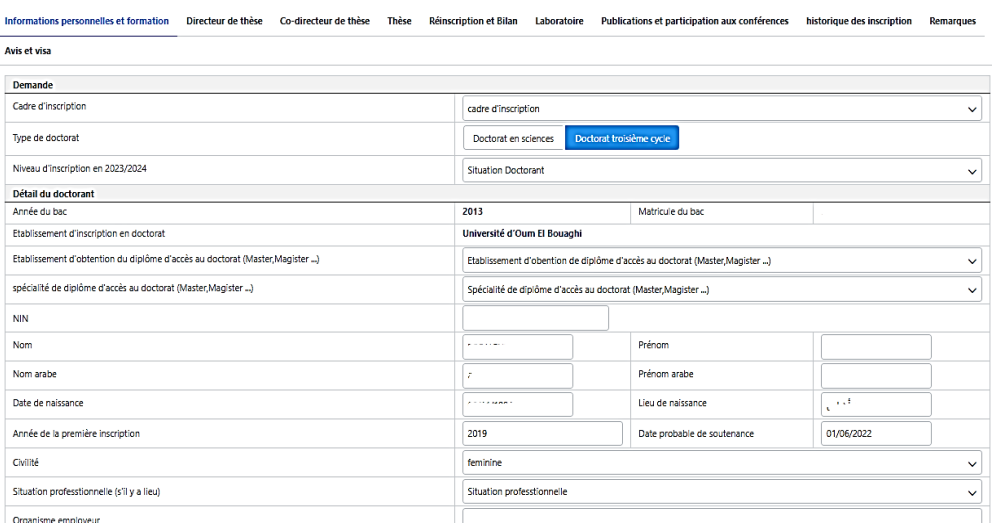Expand the Situation Doctorant dropdown

(722, 171)
